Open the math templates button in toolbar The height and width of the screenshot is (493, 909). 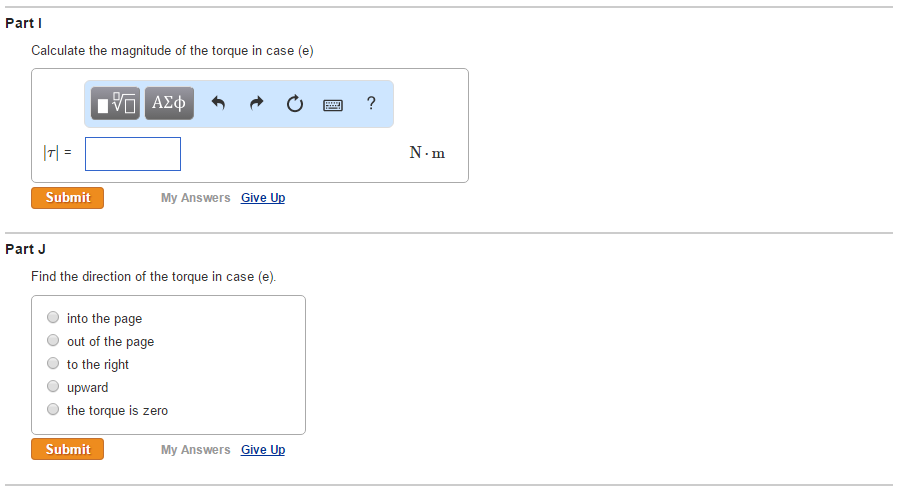coord(116,103)
